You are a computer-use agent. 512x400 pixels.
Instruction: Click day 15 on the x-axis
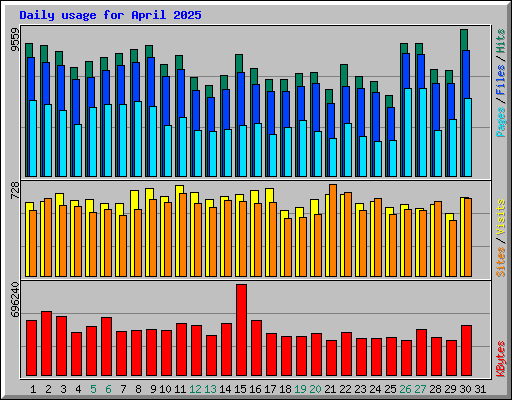click(x=240, y=389)
